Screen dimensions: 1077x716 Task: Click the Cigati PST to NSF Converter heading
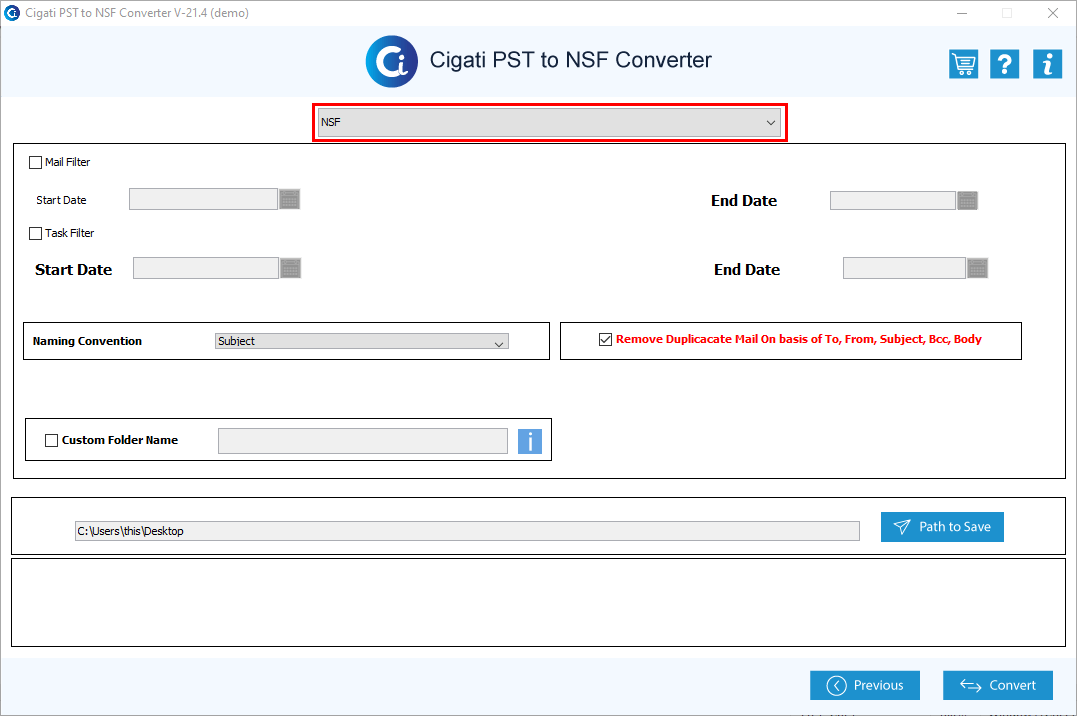[x=571, y=60]
